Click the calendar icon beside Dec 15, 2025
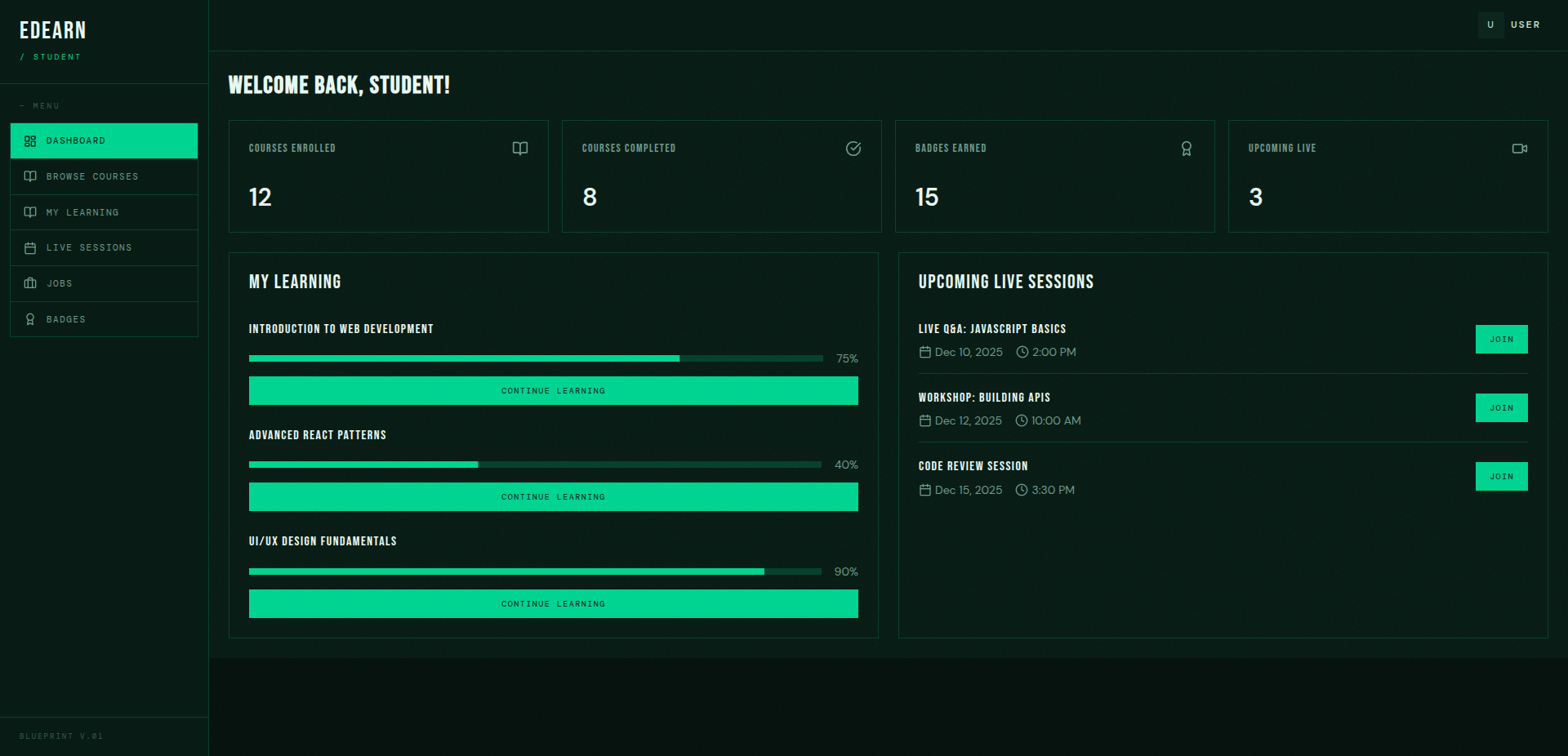1568x756 pixels. [925, 490]
